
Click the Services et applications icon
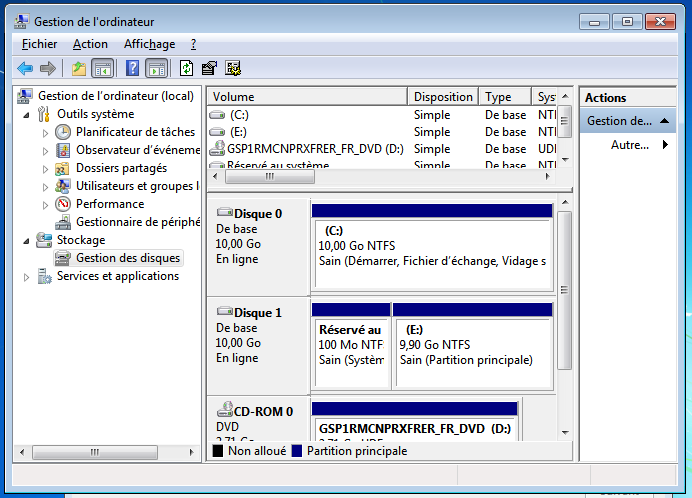coord(45,276)
